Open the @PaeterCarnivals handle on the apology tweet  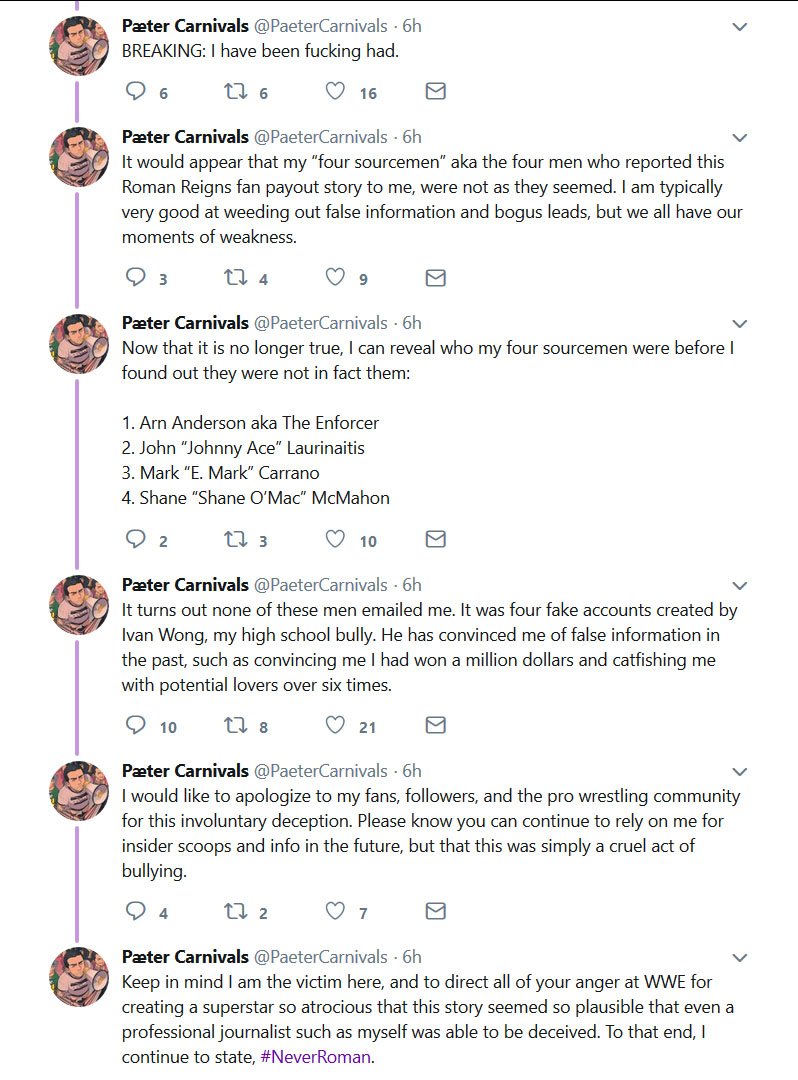(320, 771)
